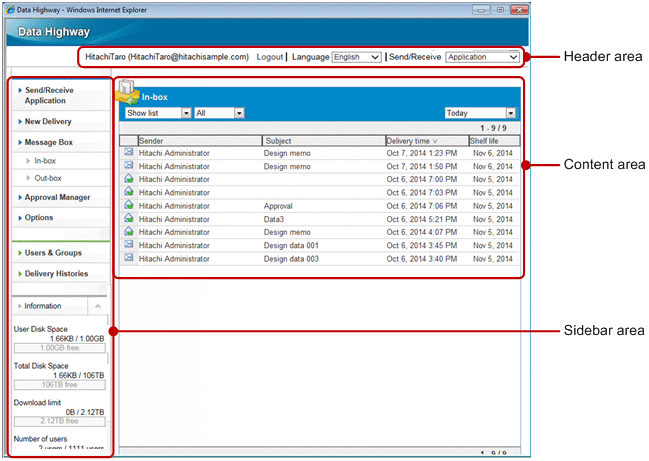Open the Today date filter dropdown

[x=480, y=114]
